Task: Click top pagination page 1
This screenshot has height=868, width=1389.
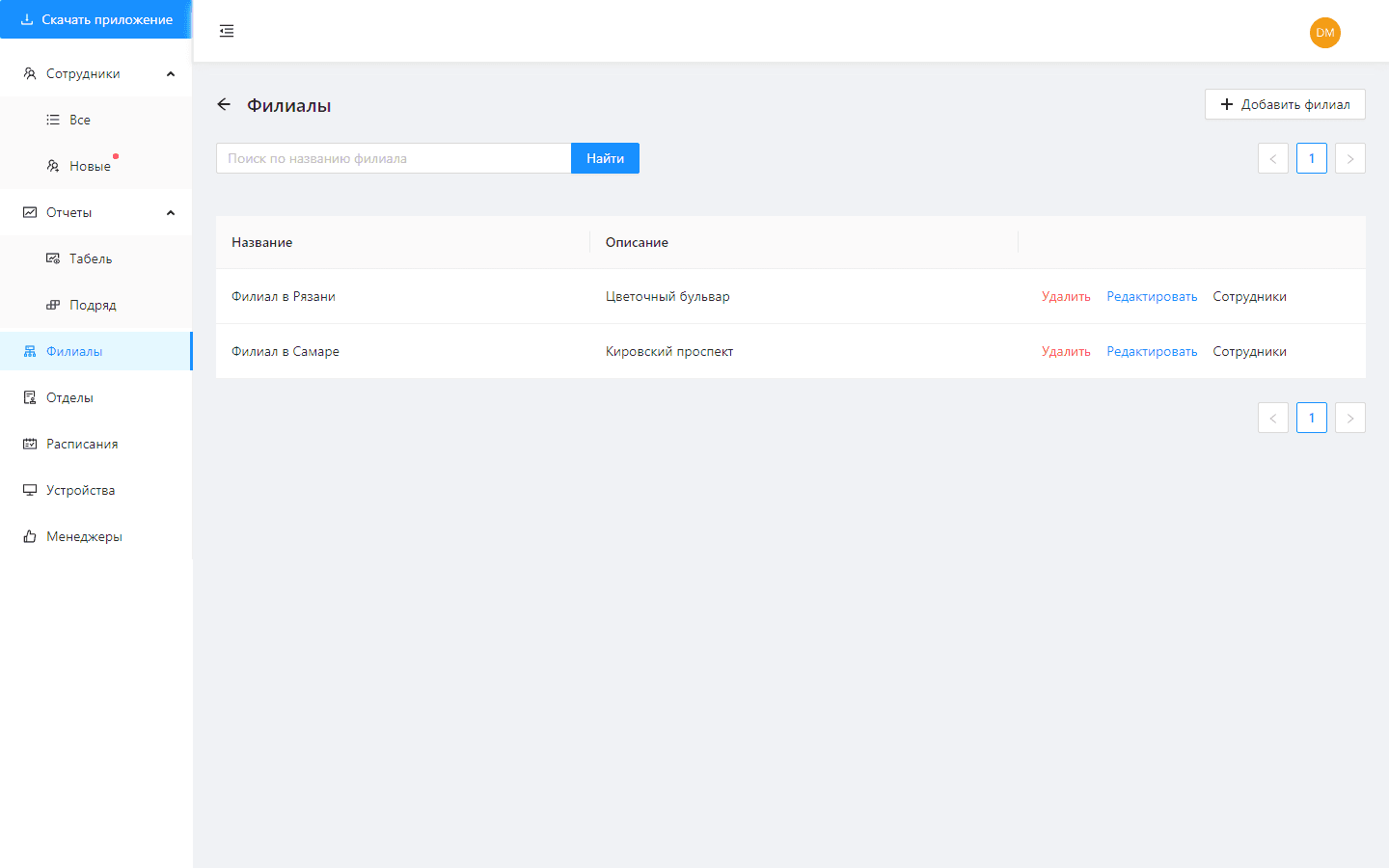Action: (1312, 158)
